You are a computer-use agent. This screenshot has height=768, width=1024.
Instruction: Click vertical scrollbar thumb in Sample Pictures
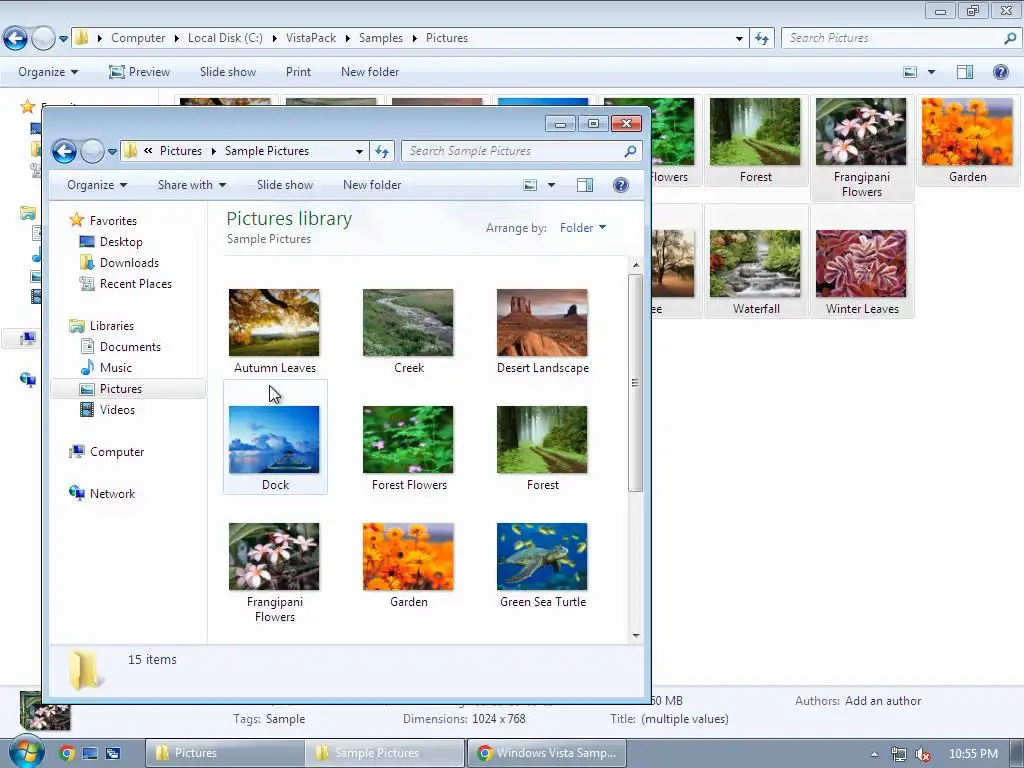coord(635,383)
